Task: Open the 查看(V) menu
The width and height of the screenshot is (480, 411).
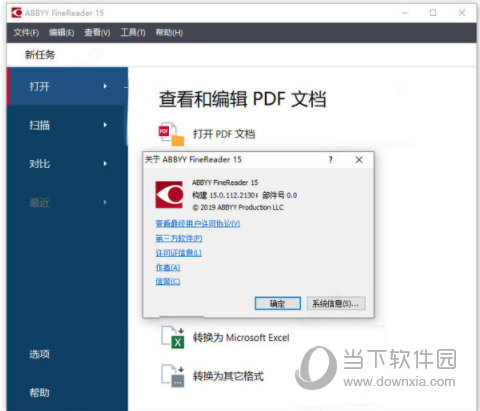Action: pos(97,33)
